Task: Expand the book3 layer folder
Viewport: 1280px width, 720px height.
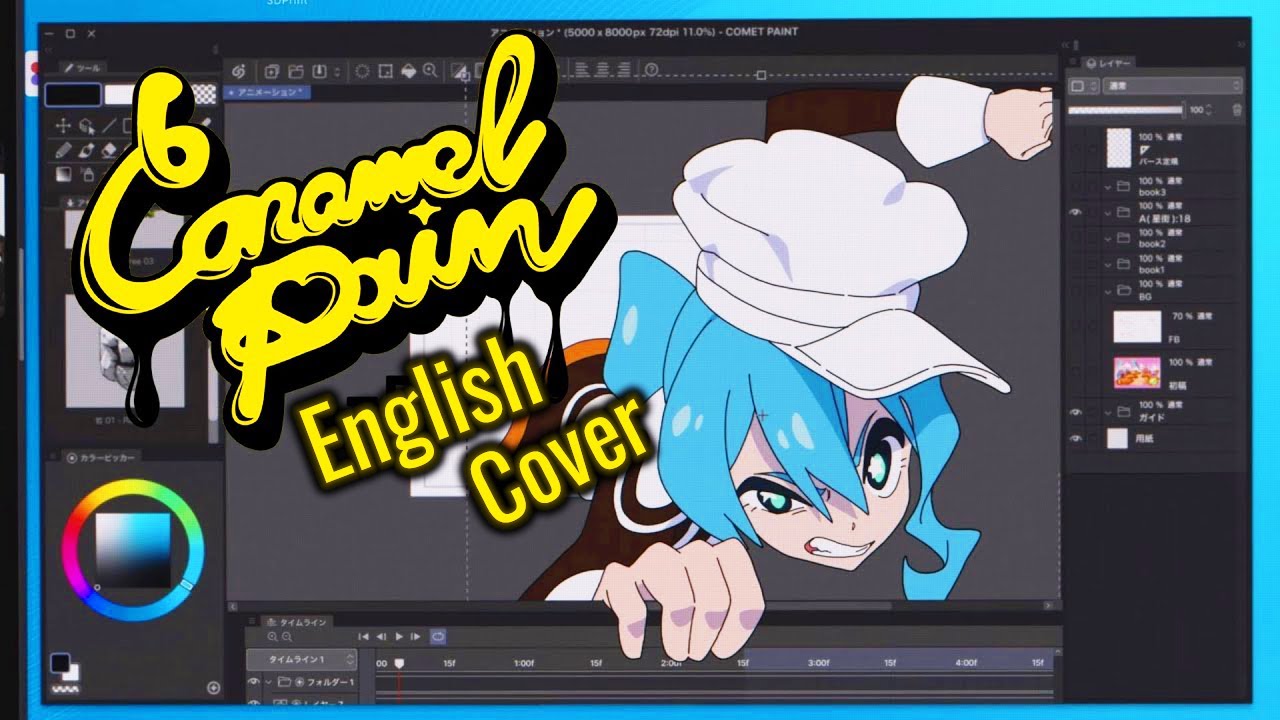Action: pyautogui.click(x=1108, y=187)
